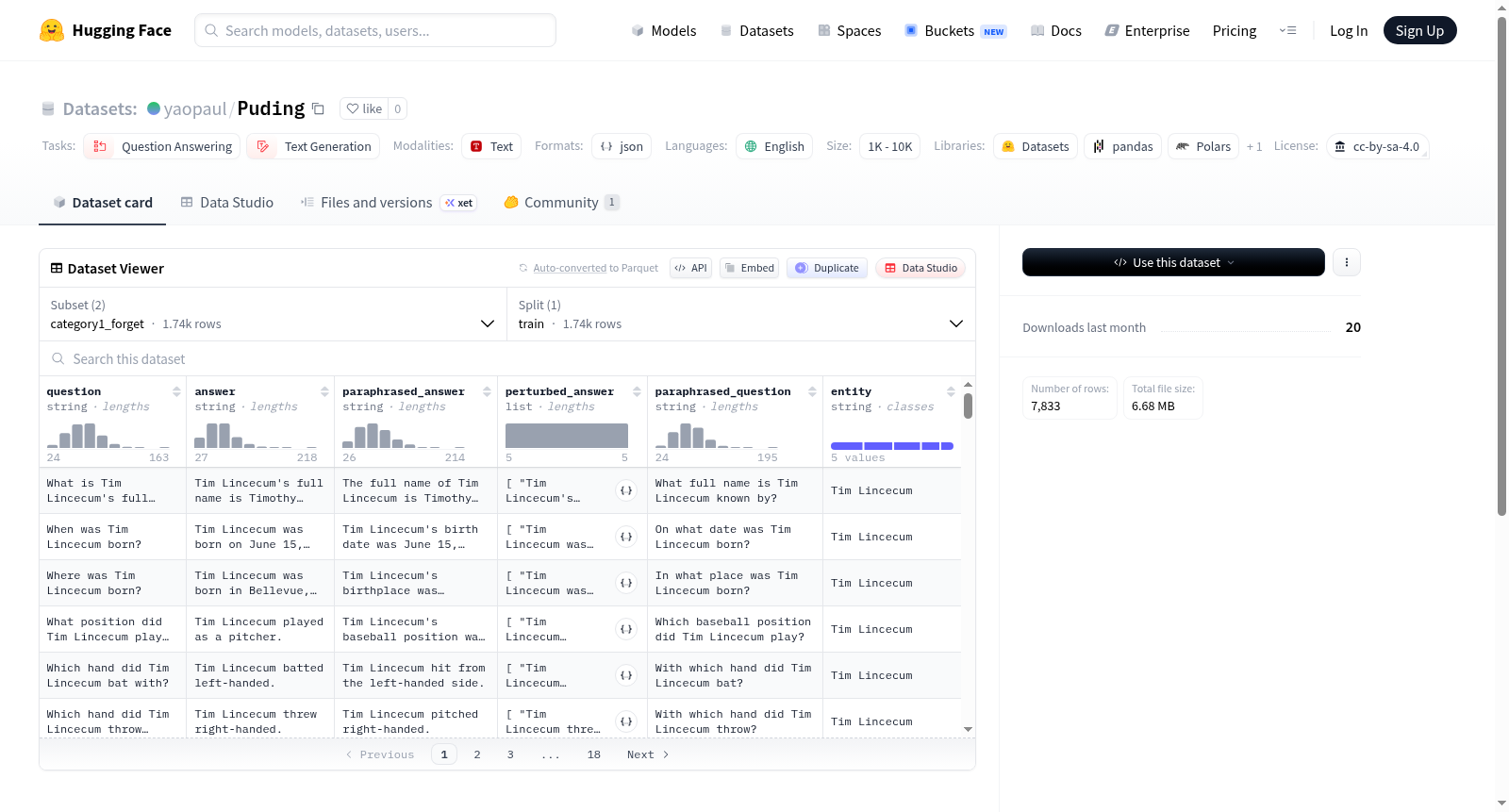Click the entity column classes bar
1509x812 pixels.
tap(892, 445)
